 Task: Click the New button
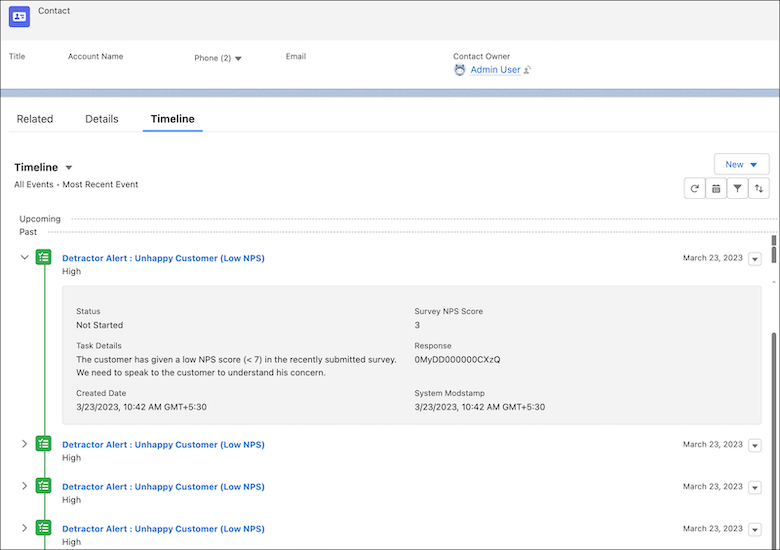coord(741,164)
